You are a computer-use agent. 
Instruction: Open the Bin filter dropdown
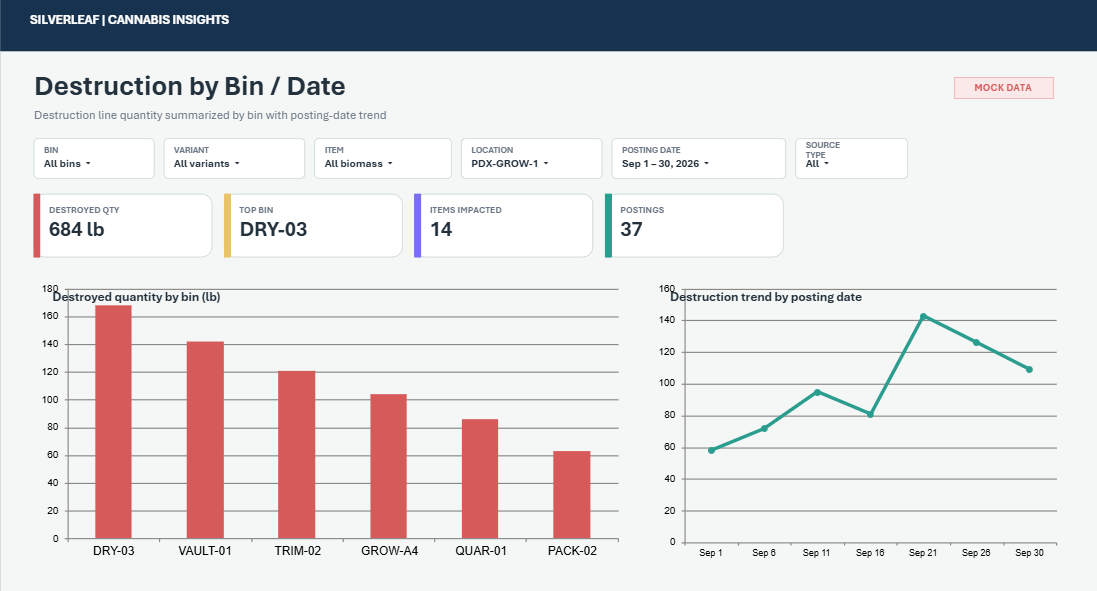pos(94,158)
